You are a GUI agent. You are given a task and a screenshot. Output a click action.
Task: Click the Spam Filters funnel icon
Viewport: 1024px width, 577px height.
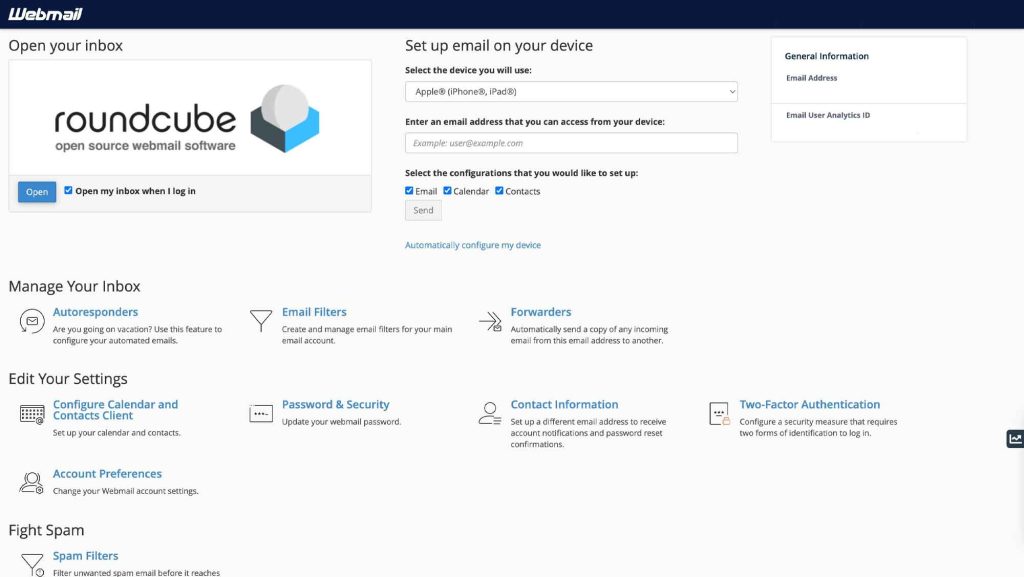[31, 564]
